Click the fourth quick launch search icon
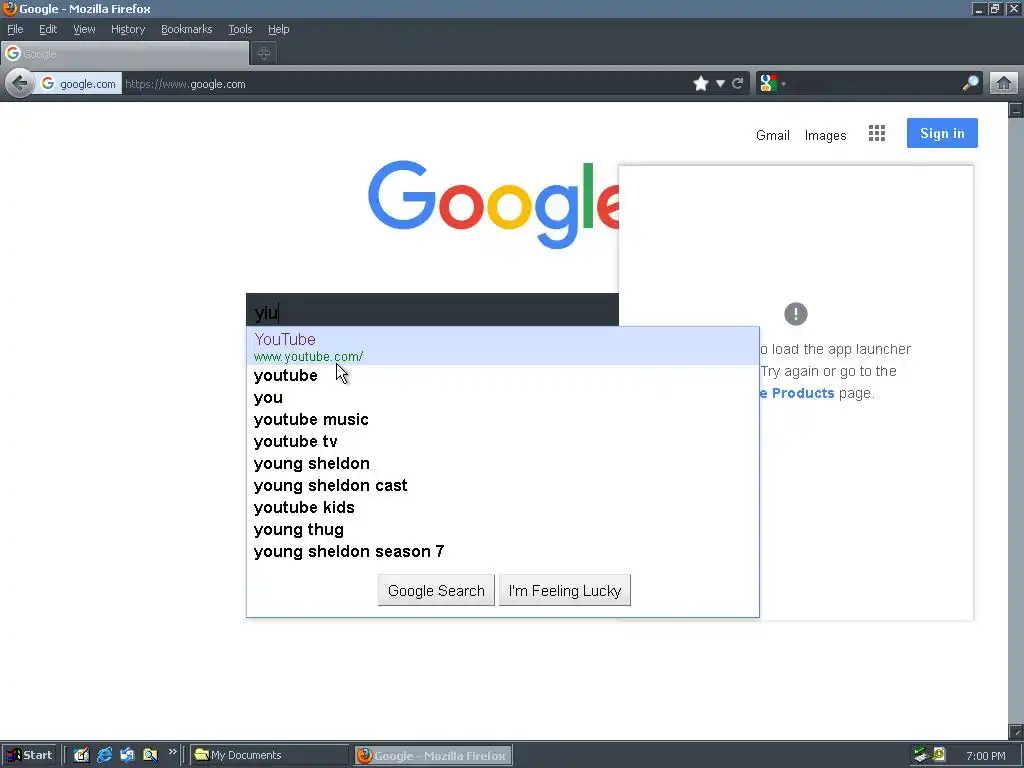1024x768 pixels. (150, 755)
